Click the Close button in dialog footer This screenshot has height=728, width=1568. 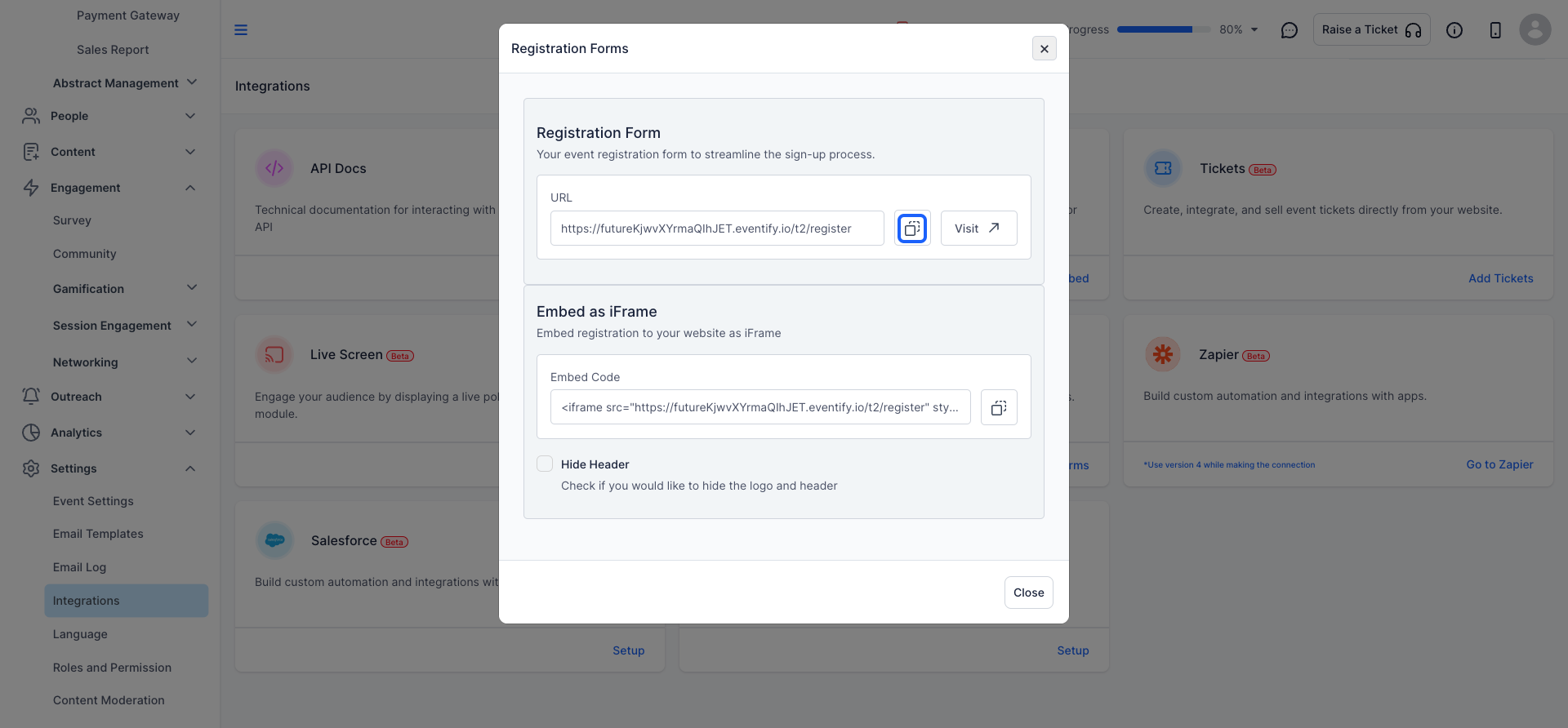click(x=1028, y=593)
